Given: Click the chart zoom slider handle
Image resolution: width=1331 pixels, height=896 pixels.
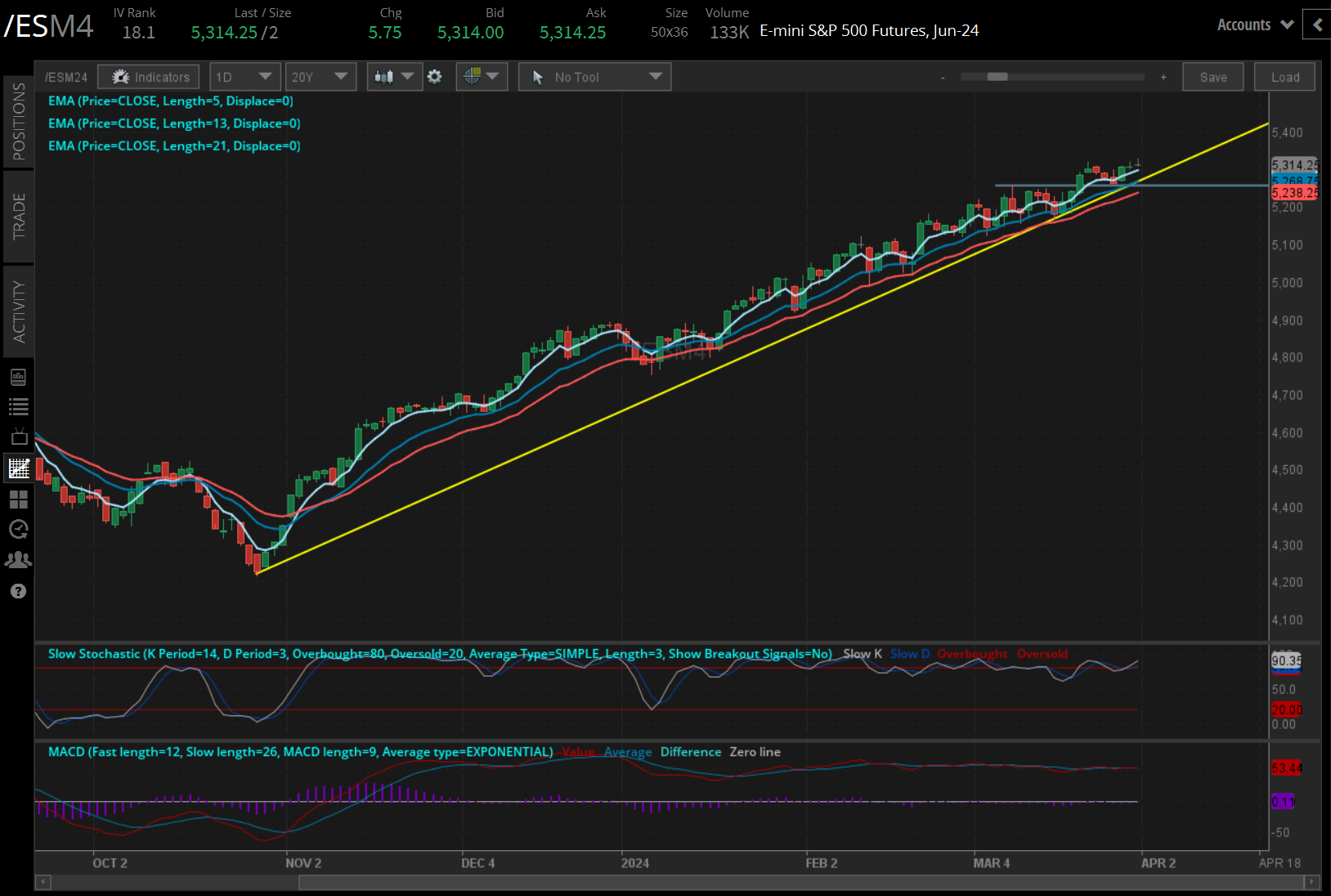Looking at the screenshot, I should tap(997, 77).
